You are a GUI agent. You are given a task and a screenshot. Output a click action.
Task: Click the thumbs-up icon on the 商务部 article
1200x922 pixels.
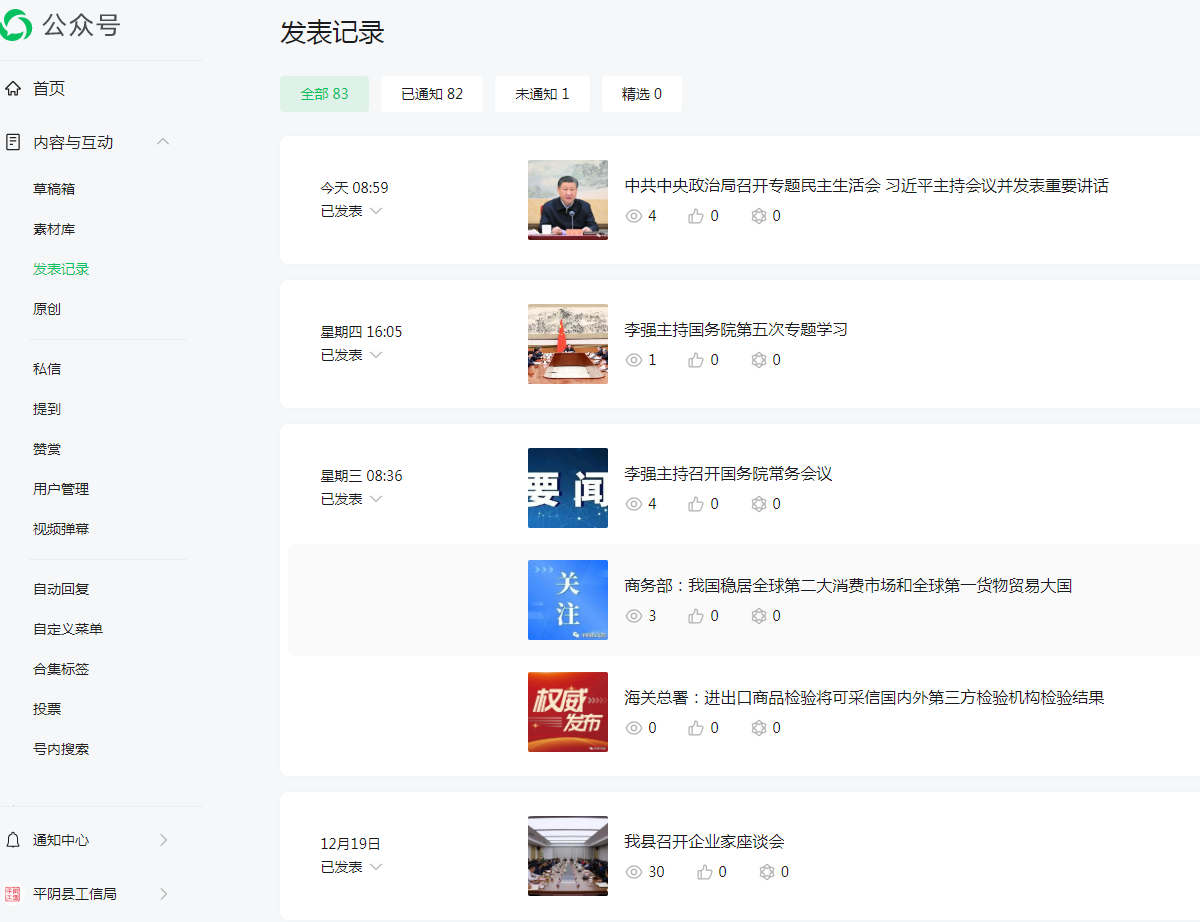pos(696,616)
